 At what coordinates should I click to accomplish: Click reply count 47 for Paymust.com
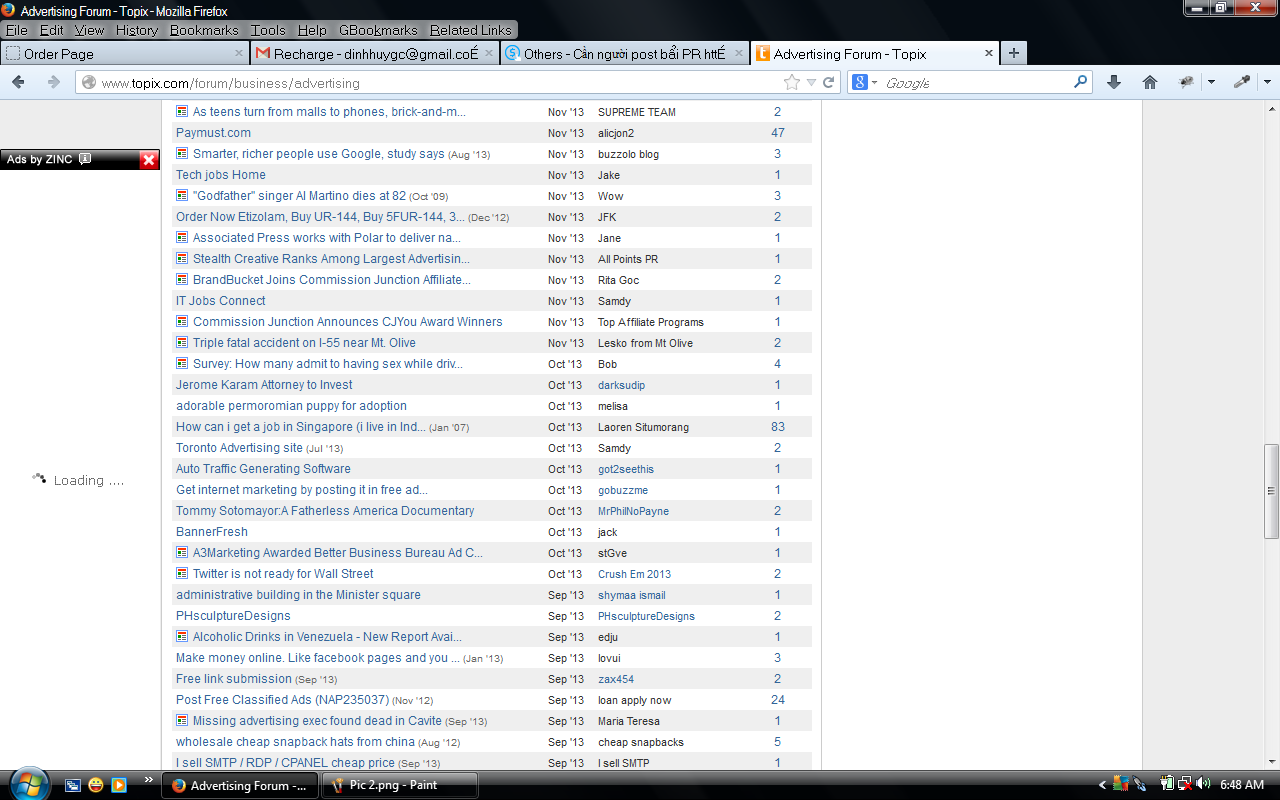(778, 133)
